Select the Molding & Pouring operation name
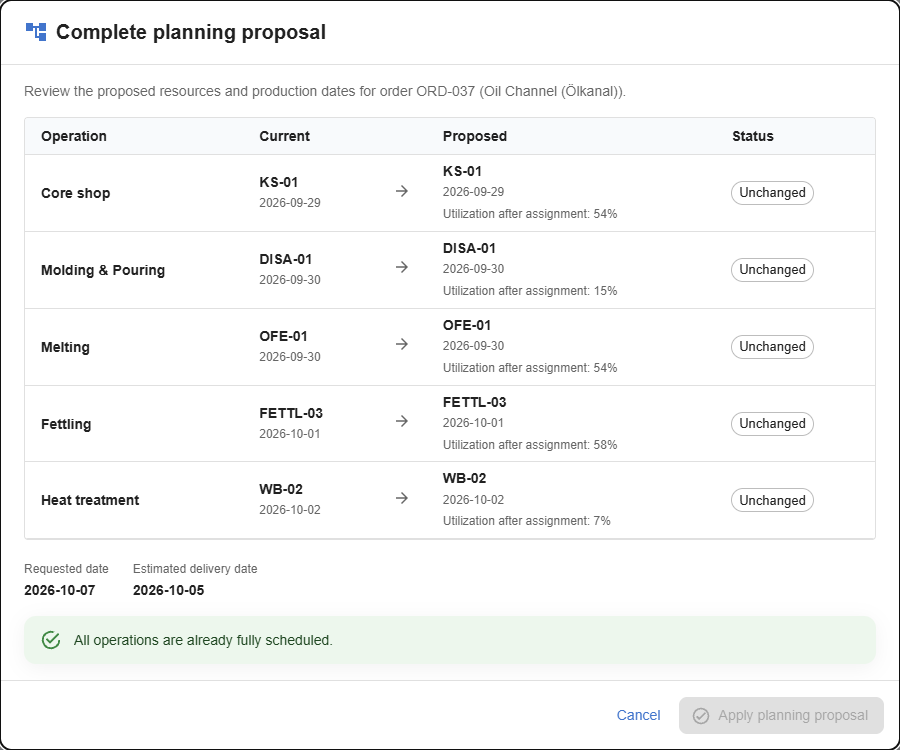Viewport: 900px width, 750px height. click(103, 270)
